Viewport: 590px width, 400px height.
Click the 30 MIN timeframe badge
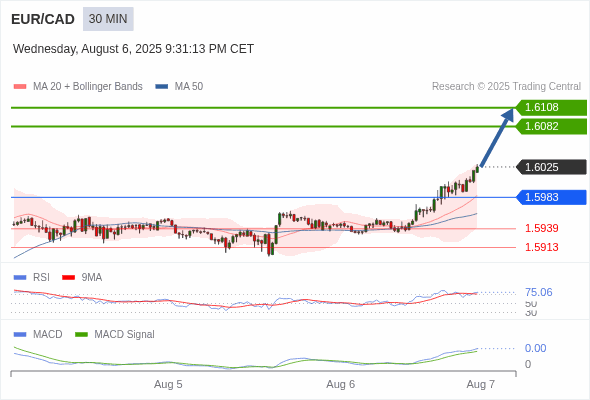point(108,19)
